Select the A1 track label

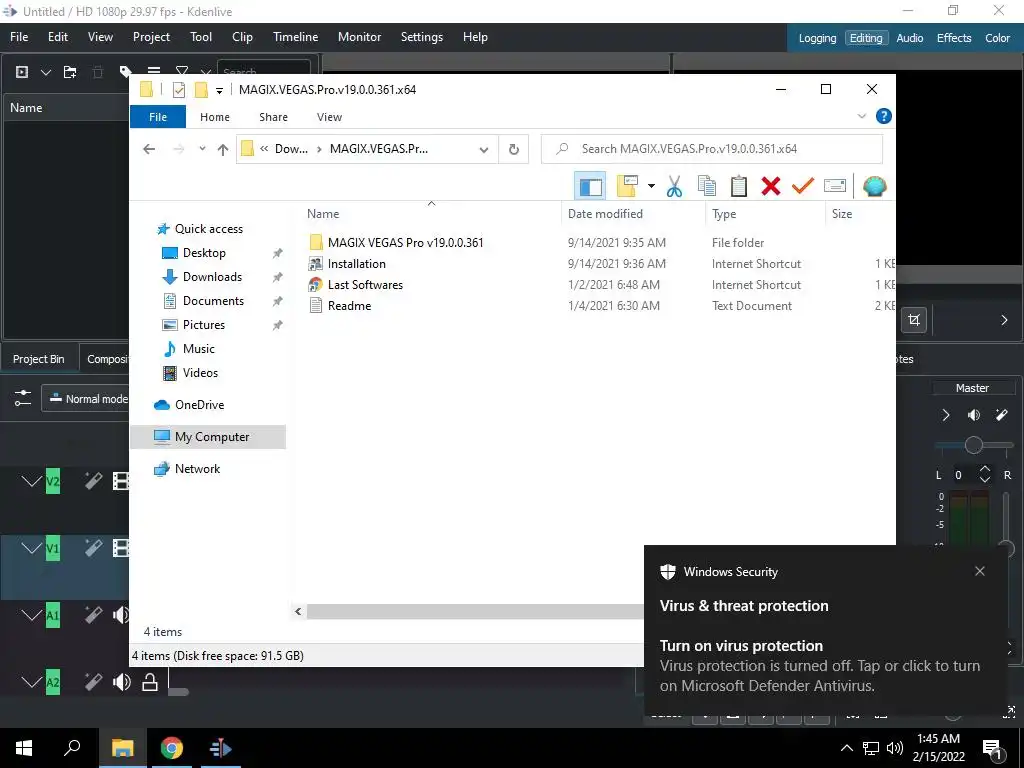53,615
